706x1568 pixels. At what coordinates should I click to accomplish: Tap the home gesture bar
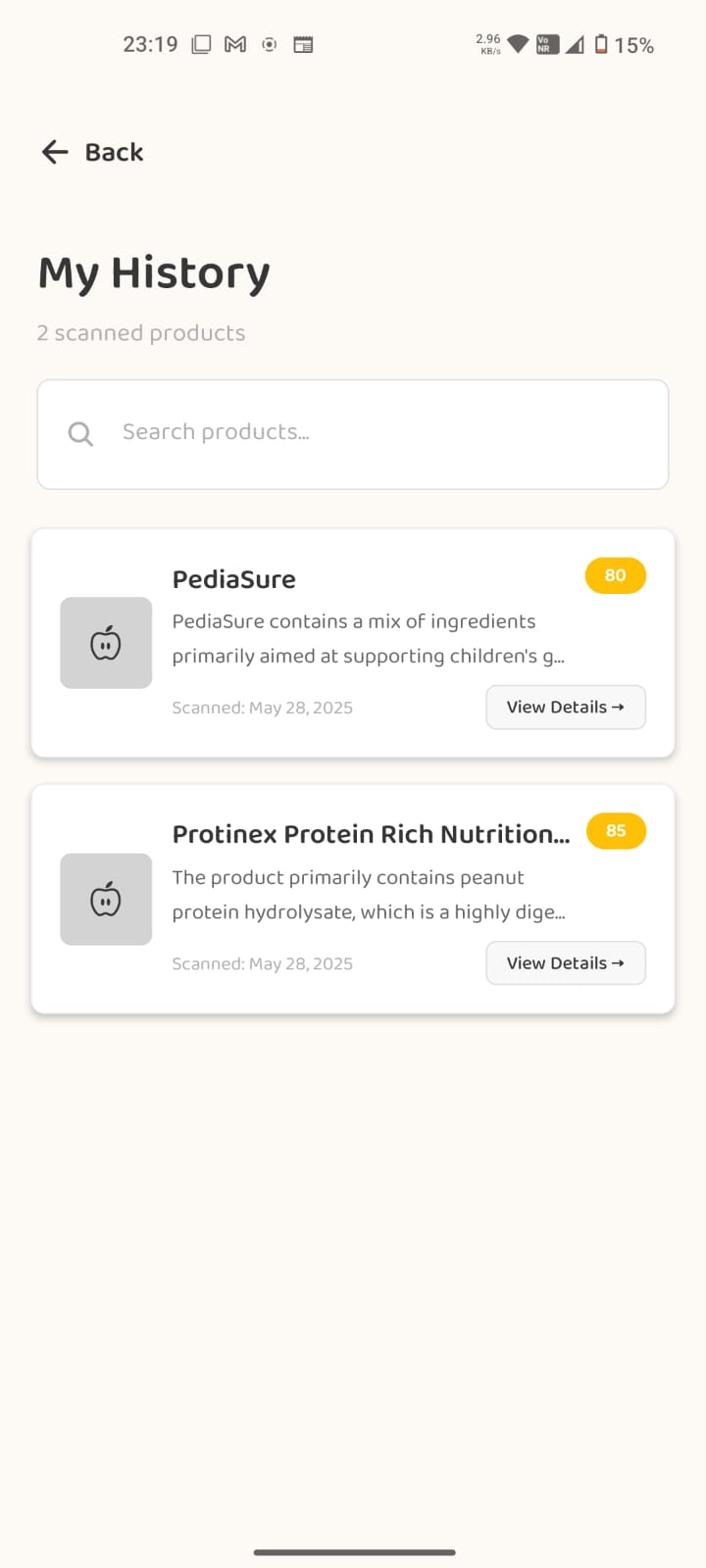tap(354, 1552)
